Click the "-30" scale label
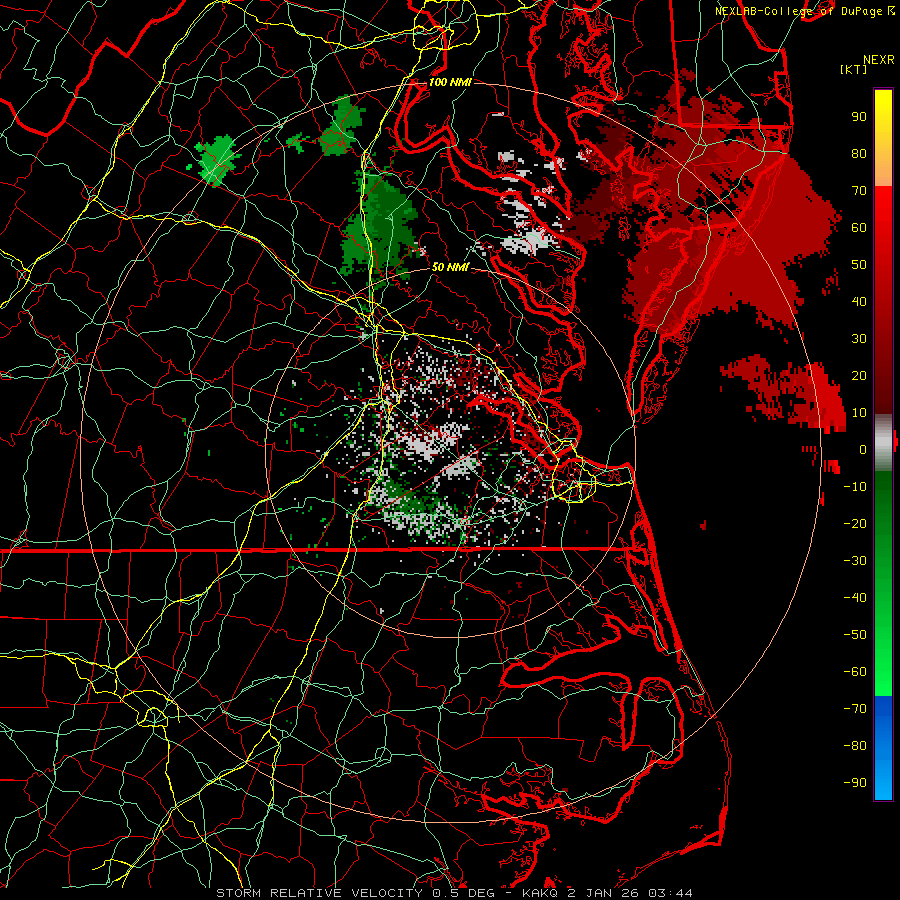This screenshot has height=900, width=900. [855, 561]
